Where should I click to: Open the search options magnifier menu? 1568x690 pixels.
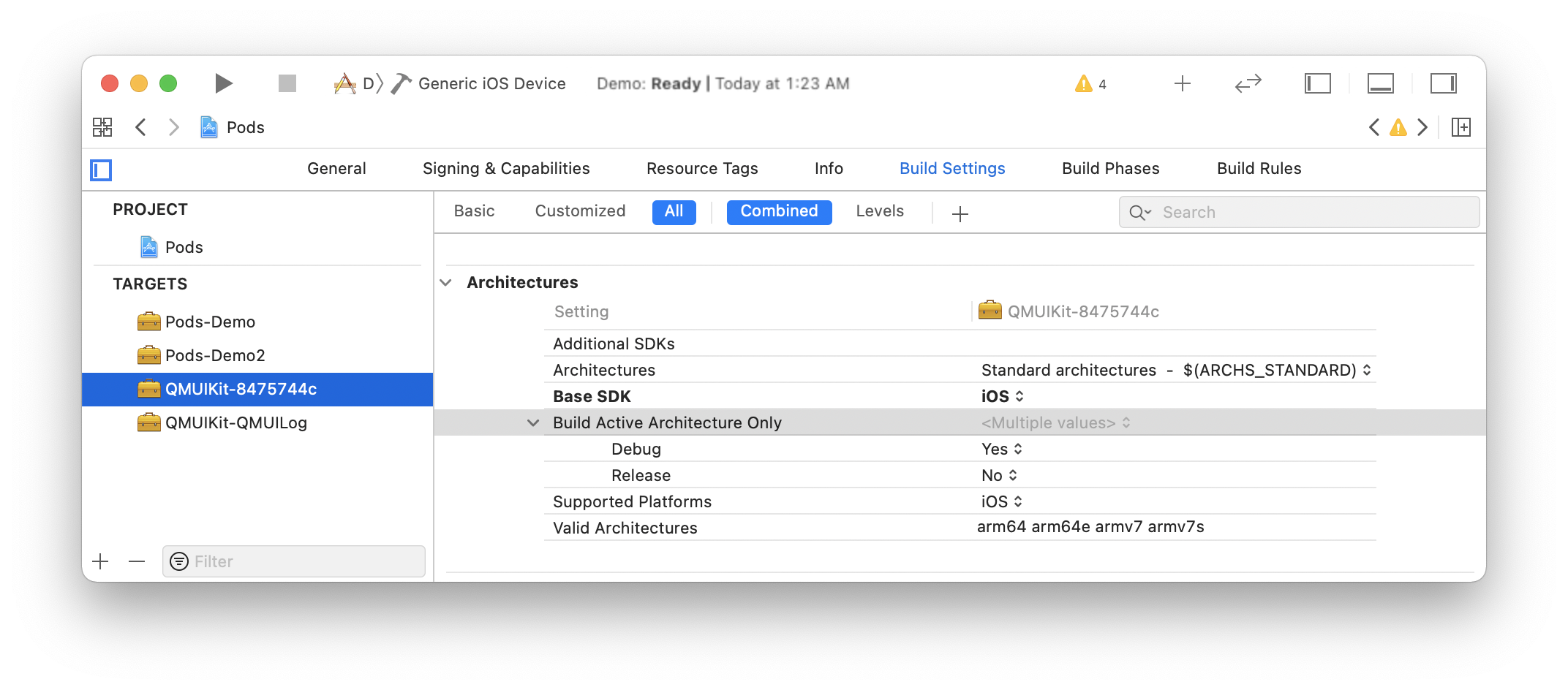(1140, 213)
